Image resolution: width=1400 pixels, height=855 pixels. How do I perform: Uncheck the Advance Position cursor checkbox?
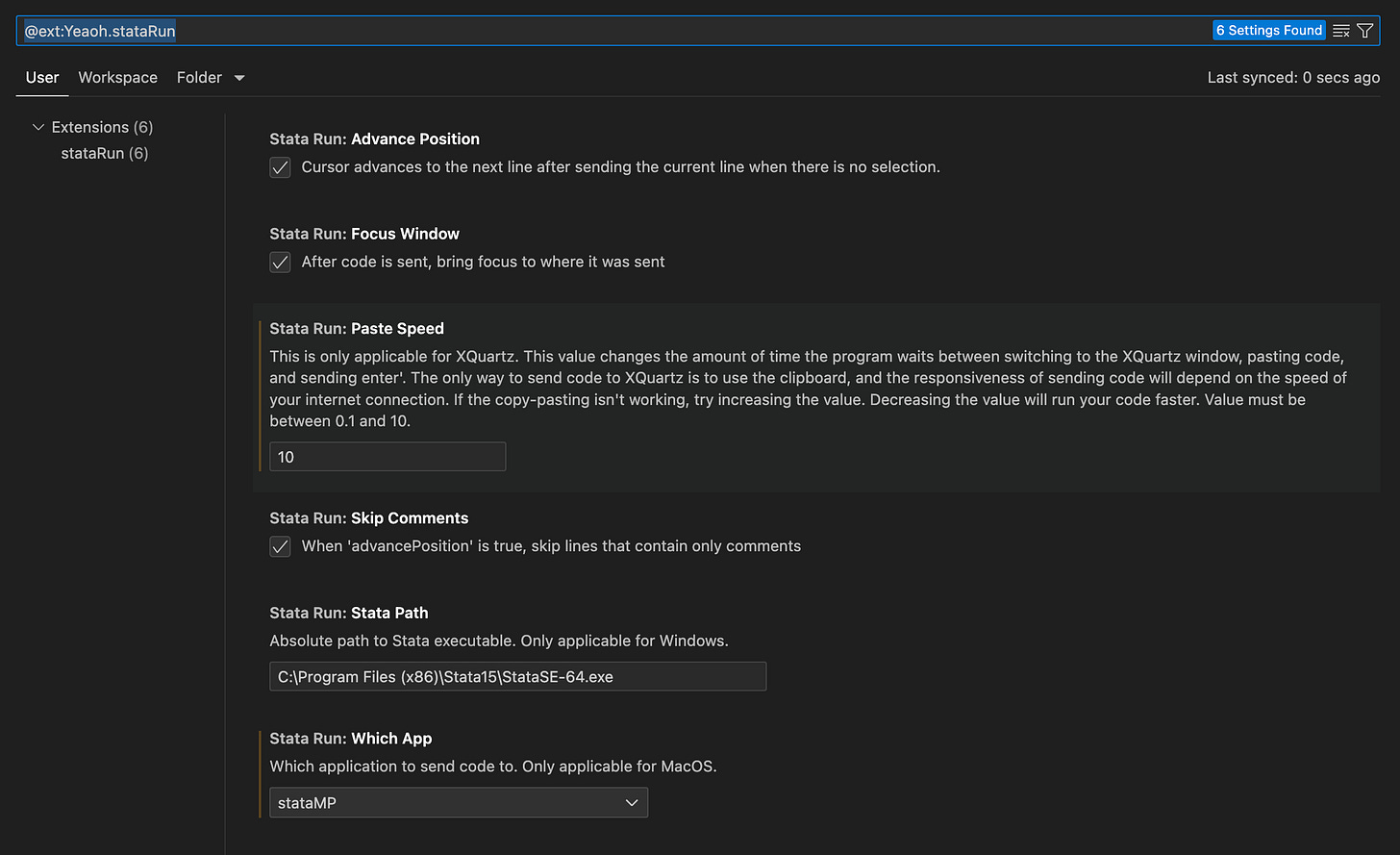280,167
